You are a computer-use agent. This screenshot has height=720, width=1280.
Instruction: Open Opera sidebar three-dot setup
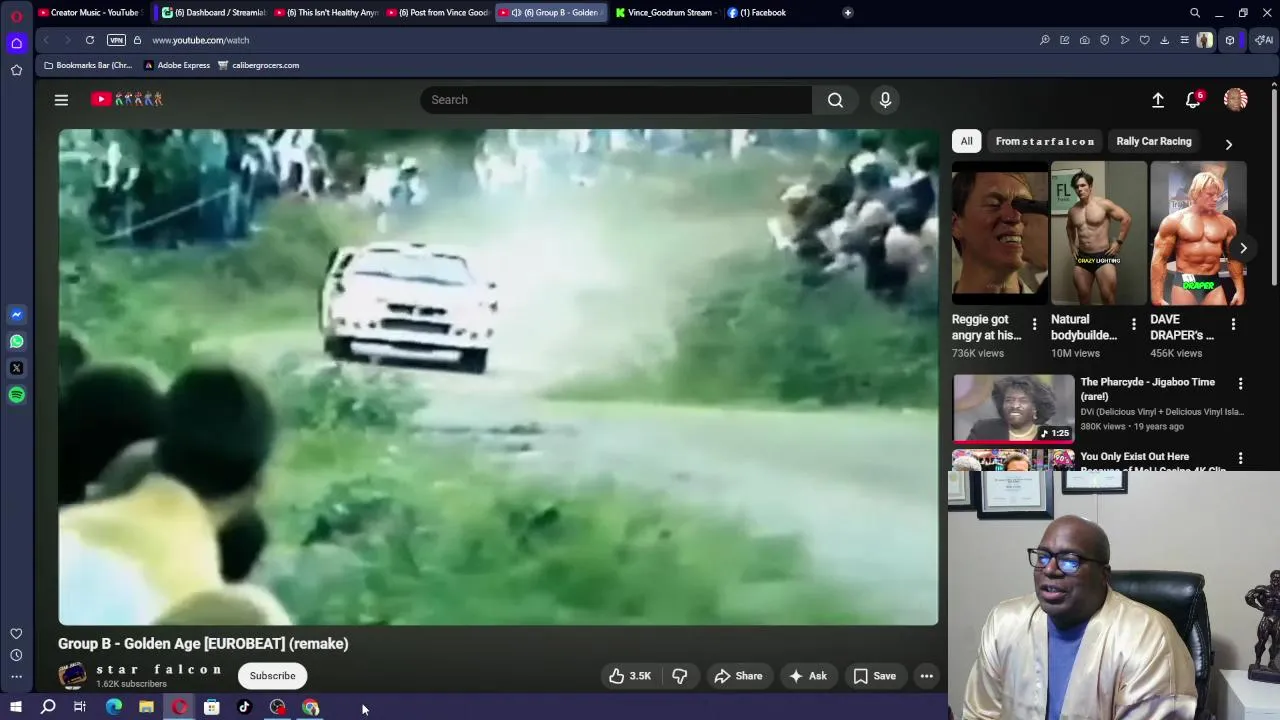16,676
